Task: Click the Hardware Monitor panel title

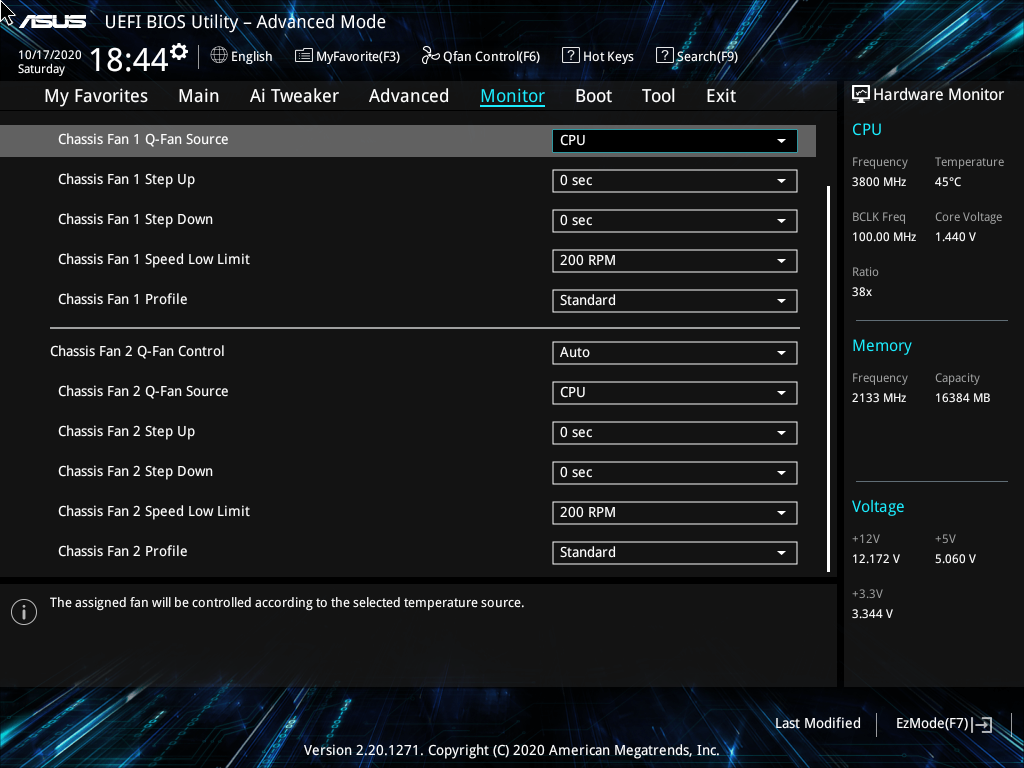Action: click(938, 95)
